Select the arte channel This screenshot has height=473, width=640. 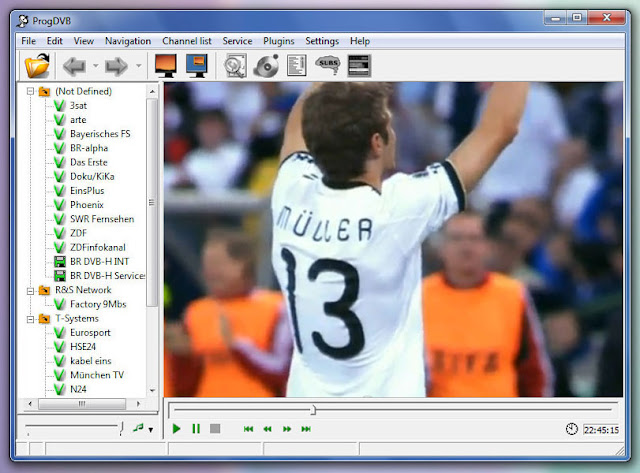pos(78,120)
